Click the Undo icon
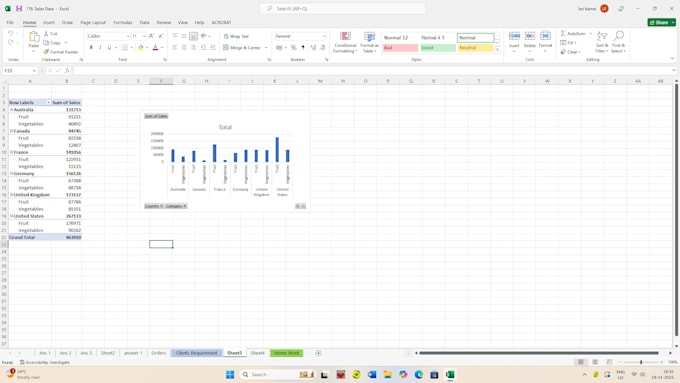 tap(10, 33)
